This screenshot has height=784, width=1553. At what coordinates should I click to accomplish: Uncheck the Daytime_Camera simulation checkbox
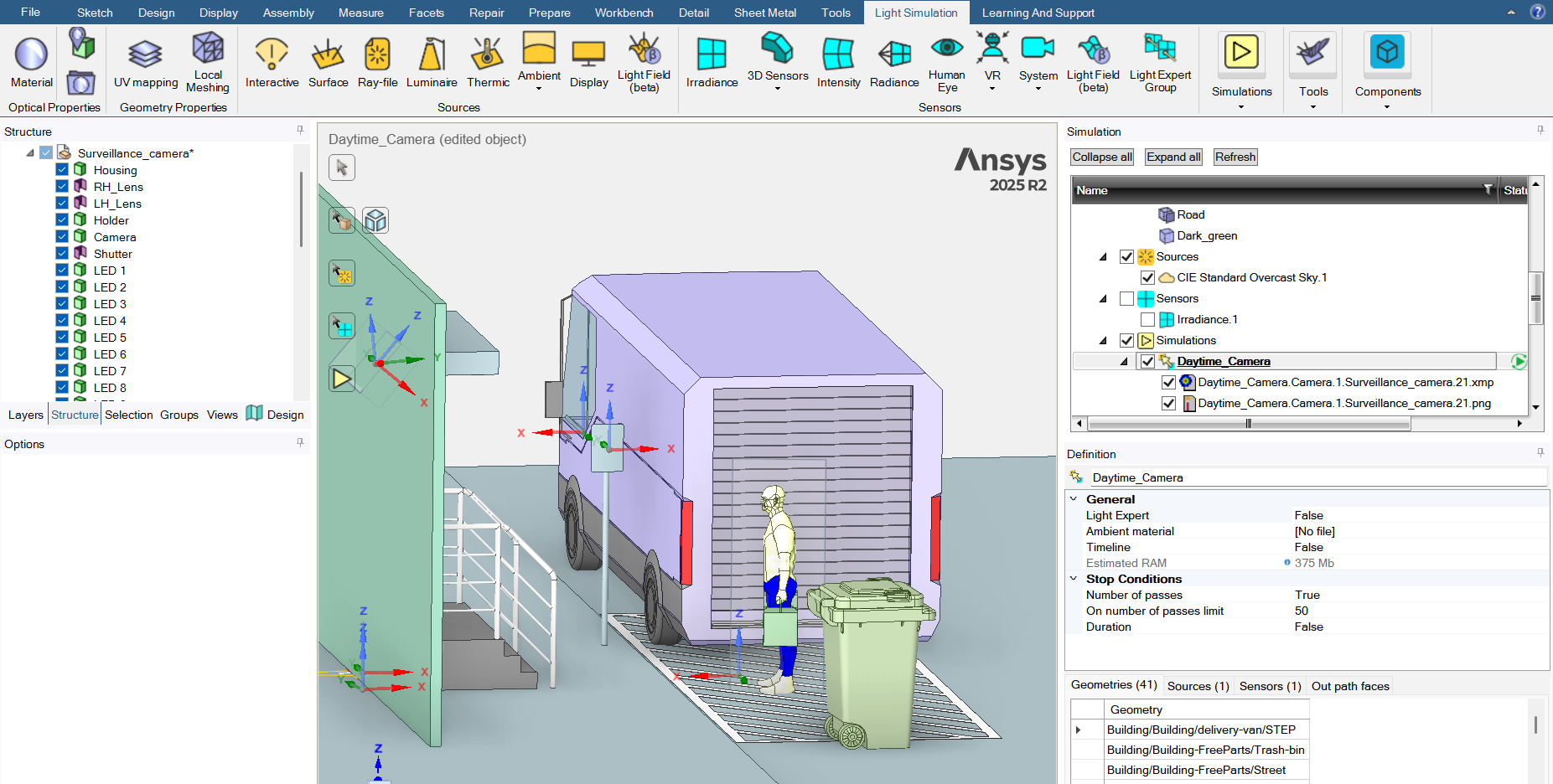coord(1147,361)
